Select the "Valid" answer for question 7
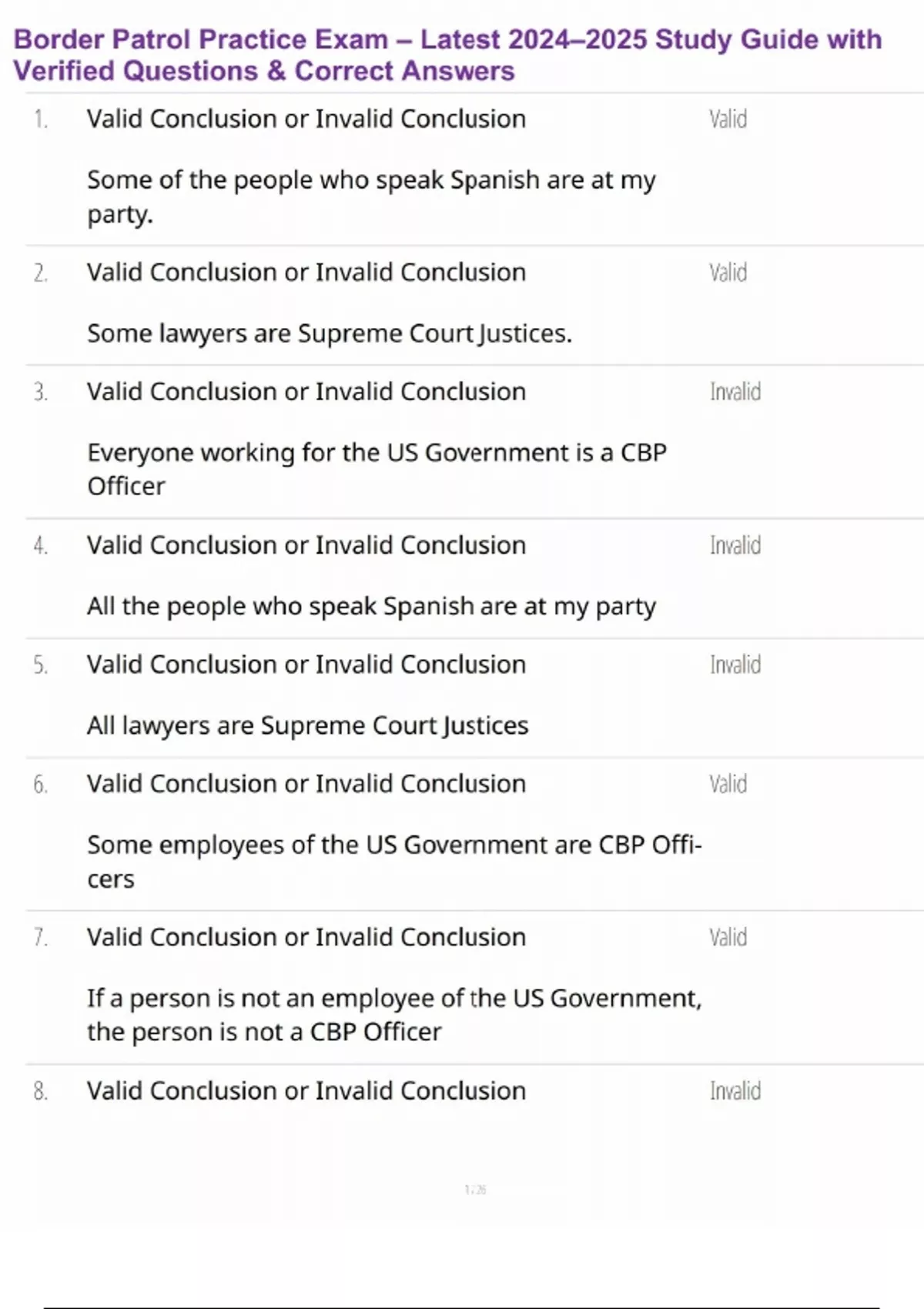The height and width of the screenshot is (1309, 924). tap(728, 937)
